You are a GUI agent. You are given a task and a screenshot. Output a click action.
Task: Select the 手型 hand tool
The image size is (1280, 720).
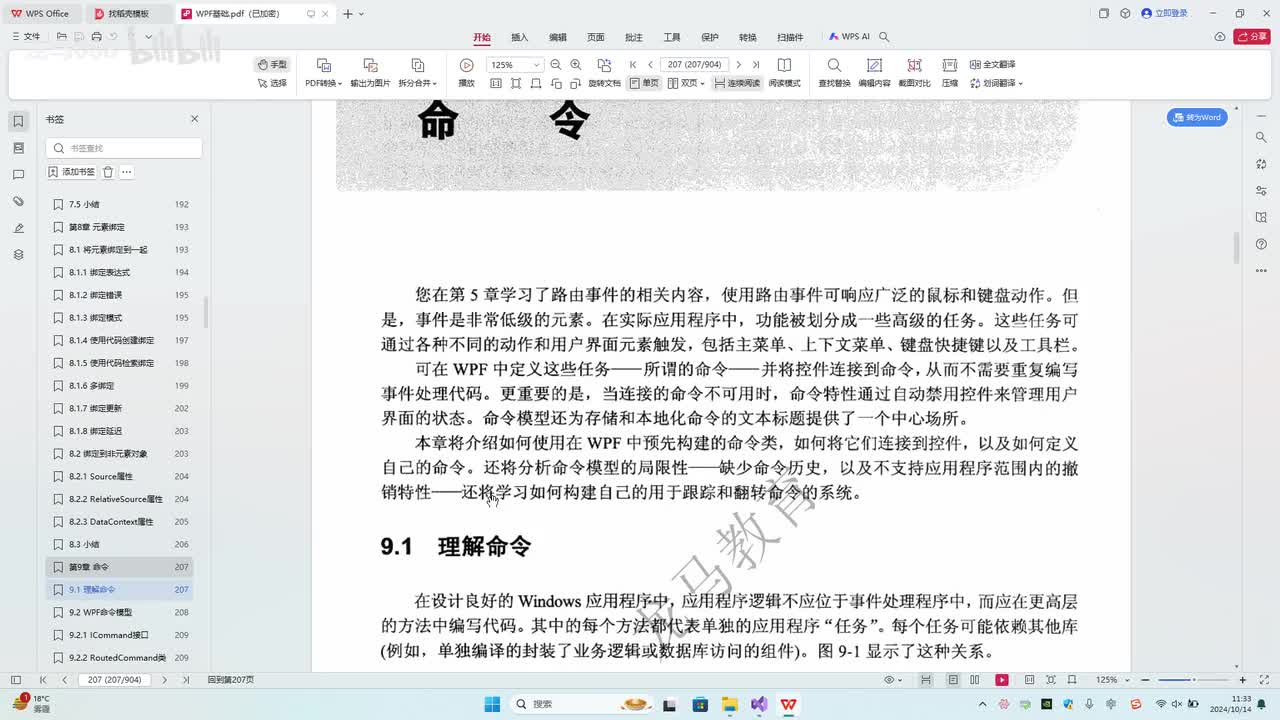coord(271,64)
